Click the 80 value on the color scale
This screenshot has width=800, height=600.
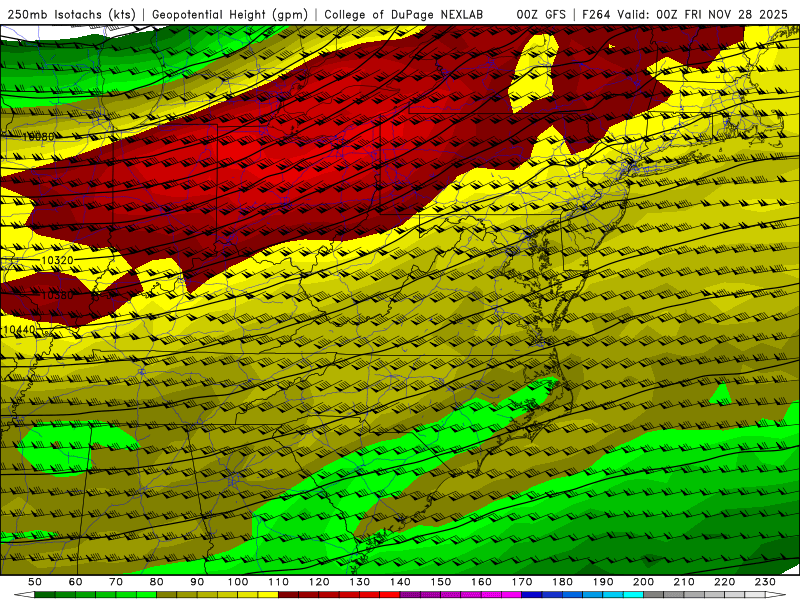(157, 582)
